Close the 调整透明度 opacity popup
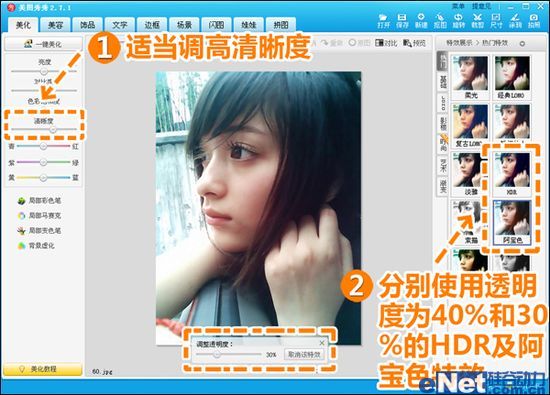The width and height of the screenshot is (550, 395). pyautogui.click(x=322, y=343)
